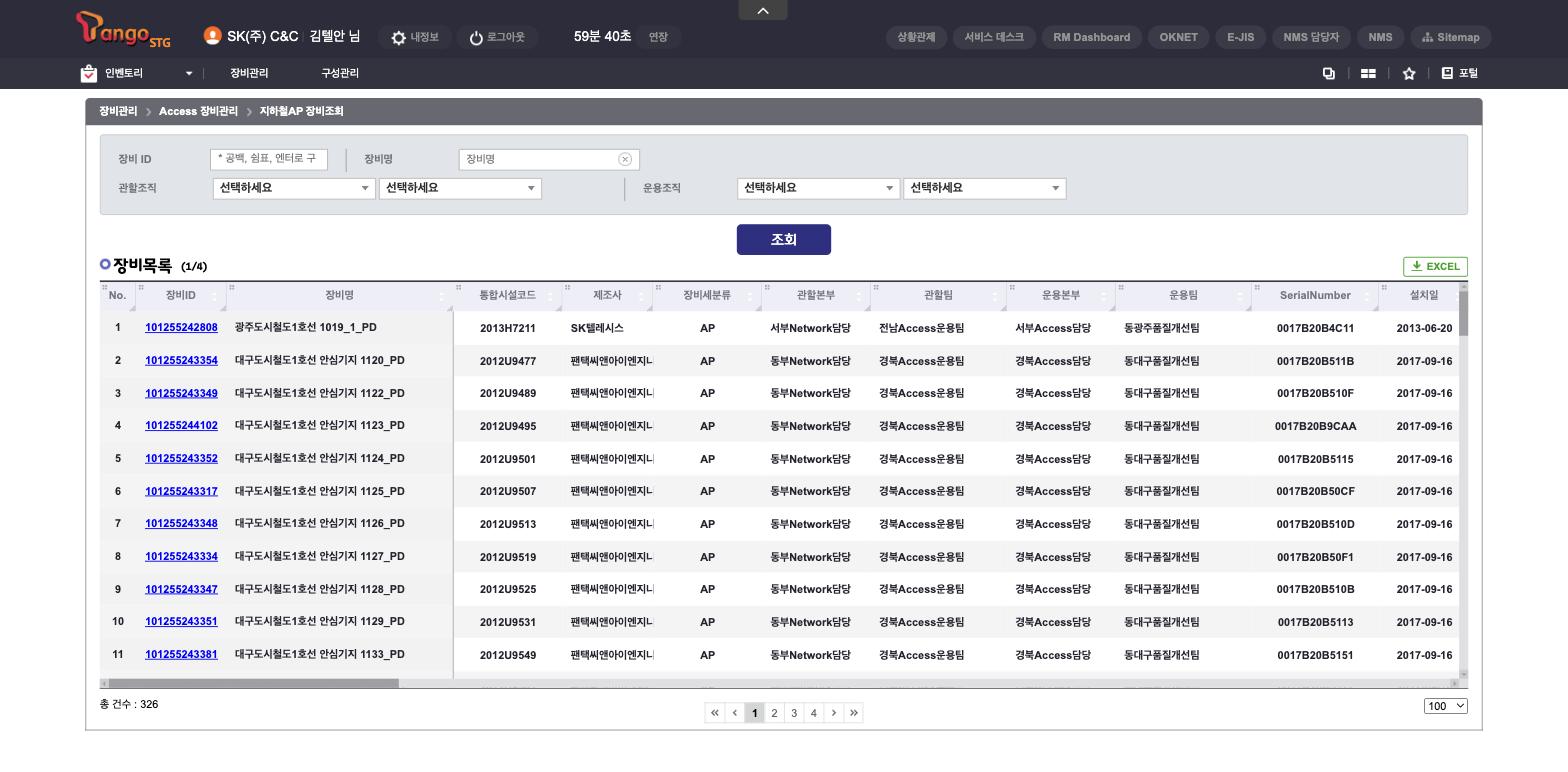1568x772 pixels.
Task: Open 내정보 with the gear icon
Action: coord(415,37)
